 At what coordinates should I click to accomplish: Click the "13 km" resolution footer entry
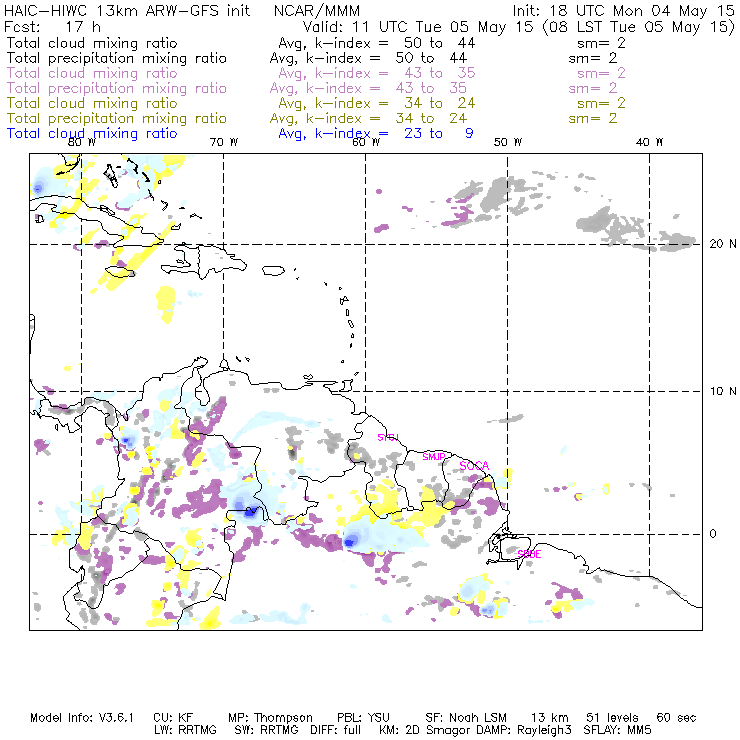pyautogui.click(x=550, y=718)
